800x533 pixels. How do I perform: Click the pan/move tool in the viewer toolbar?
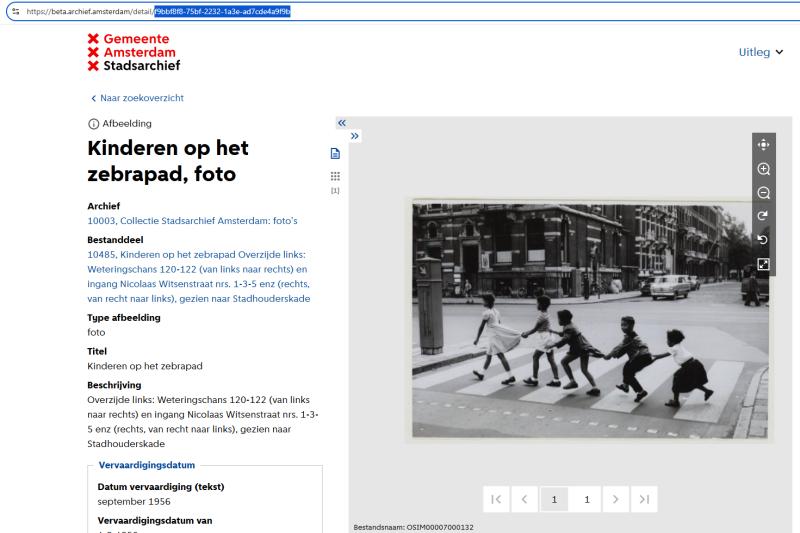point(764,145)
